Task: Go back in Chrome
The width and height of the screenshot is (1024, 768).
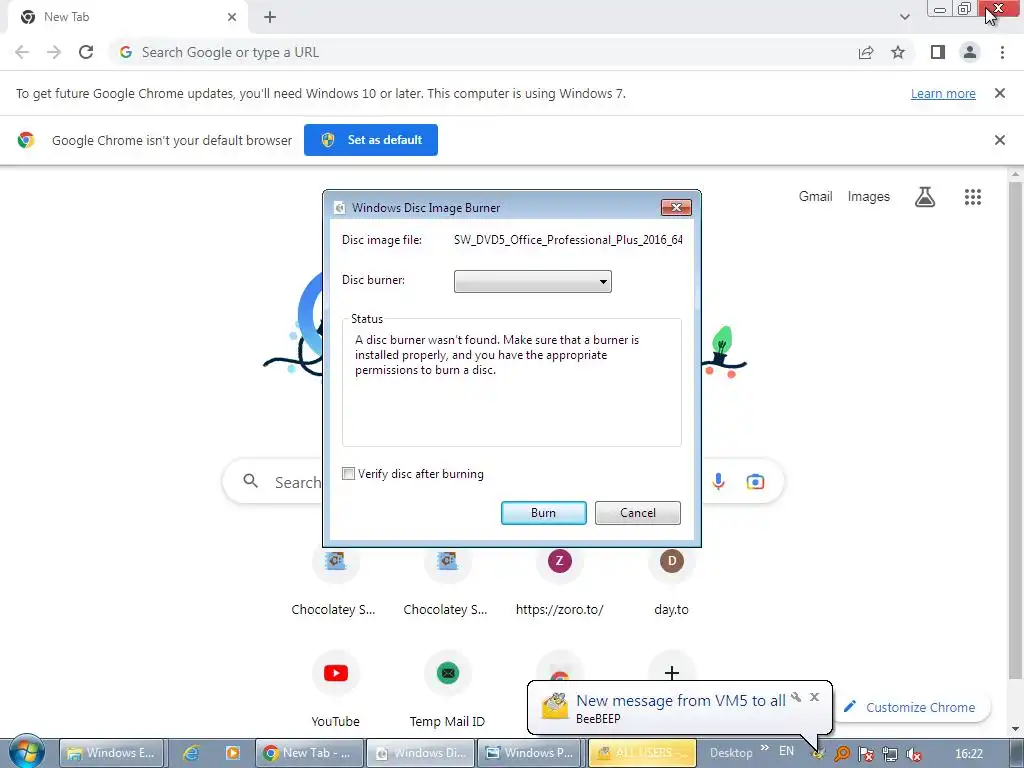Action: pyautogui.click(x=22, y=52)
